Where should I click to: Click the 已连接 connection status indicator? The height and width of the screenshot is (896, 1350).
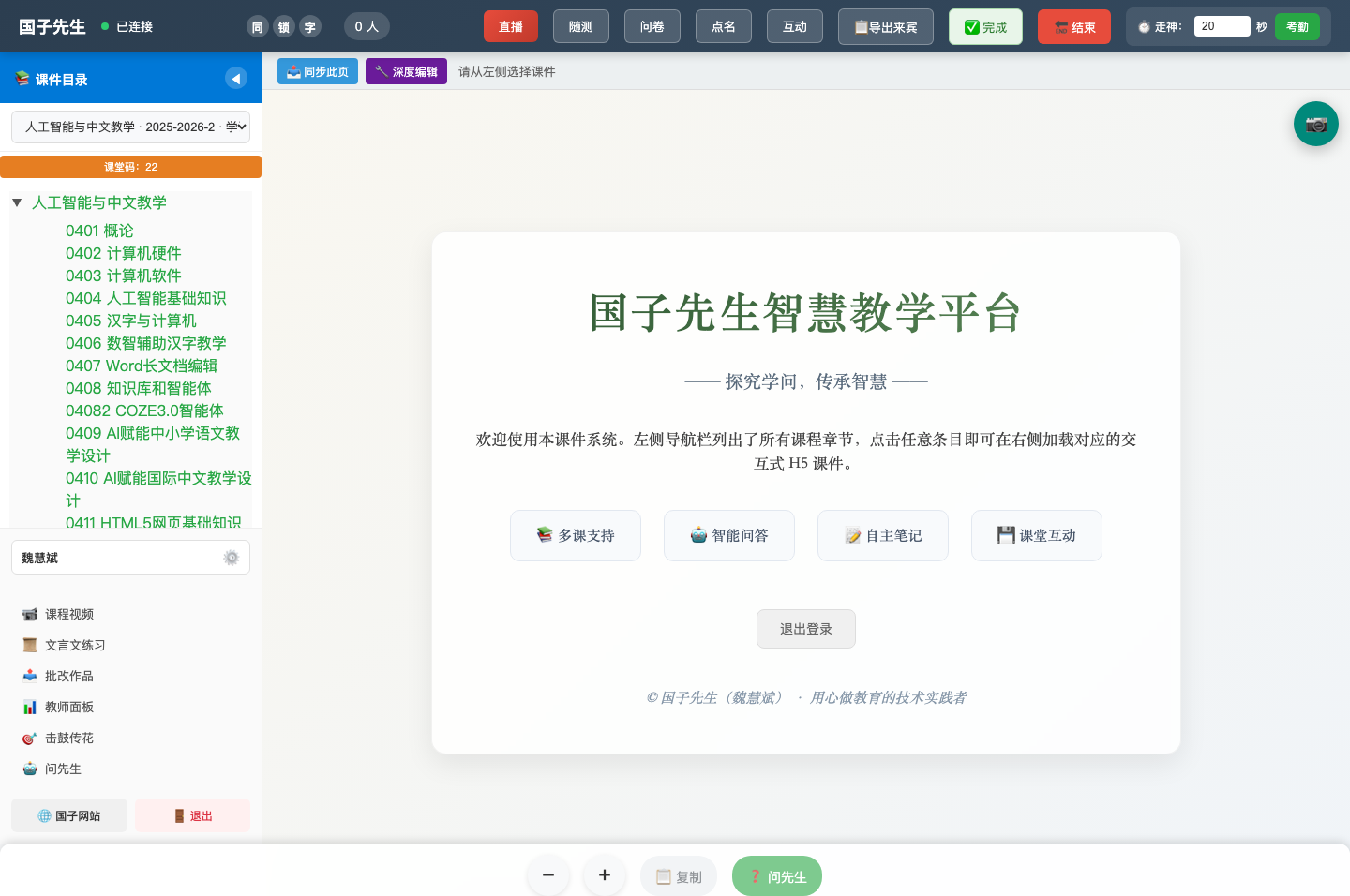(x=127, y=26)
